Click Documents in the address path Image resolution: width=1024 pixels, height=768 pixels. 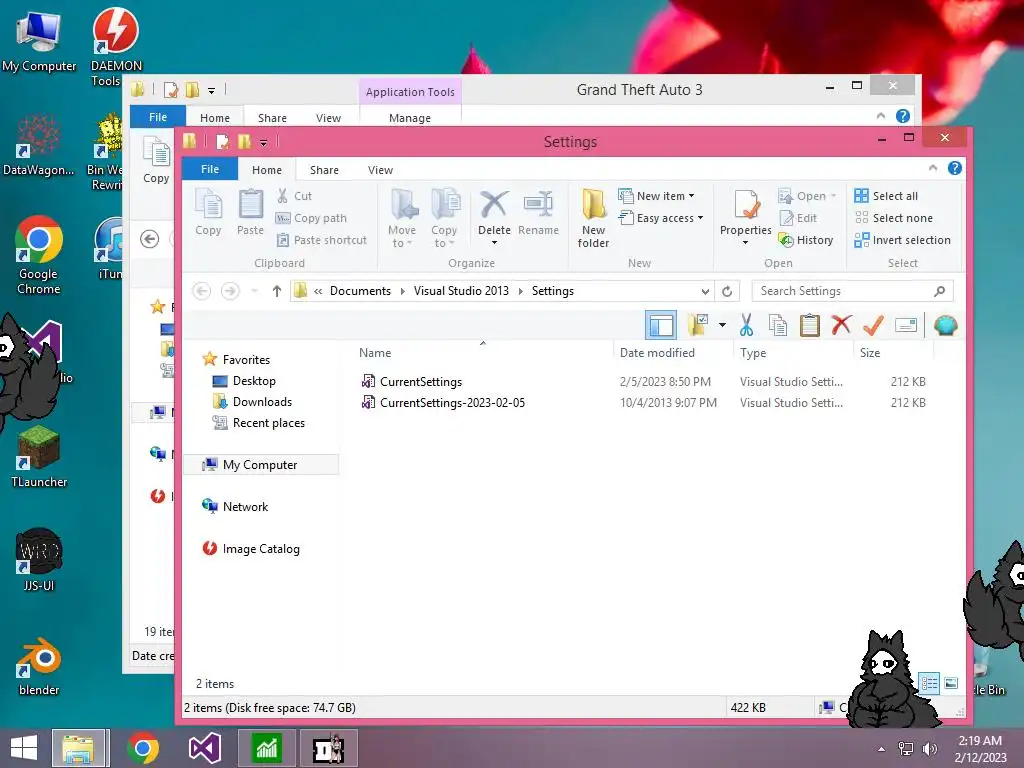point(360,291)
